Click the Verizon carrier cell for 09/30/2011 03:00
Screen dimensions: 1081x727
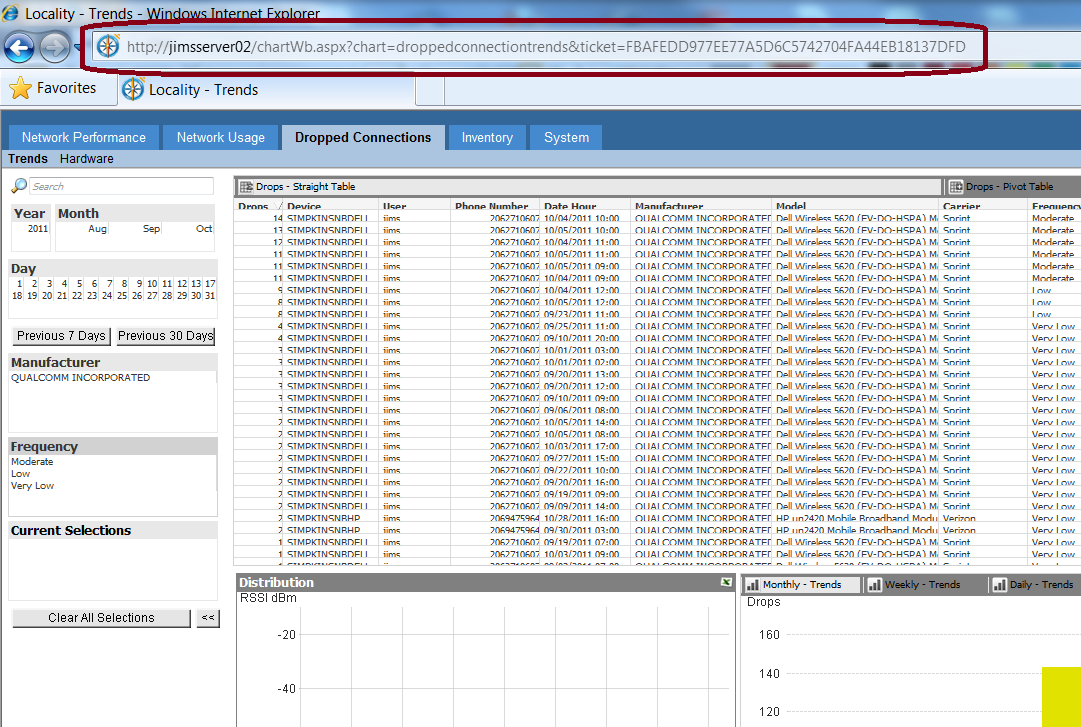coord(959,530)
